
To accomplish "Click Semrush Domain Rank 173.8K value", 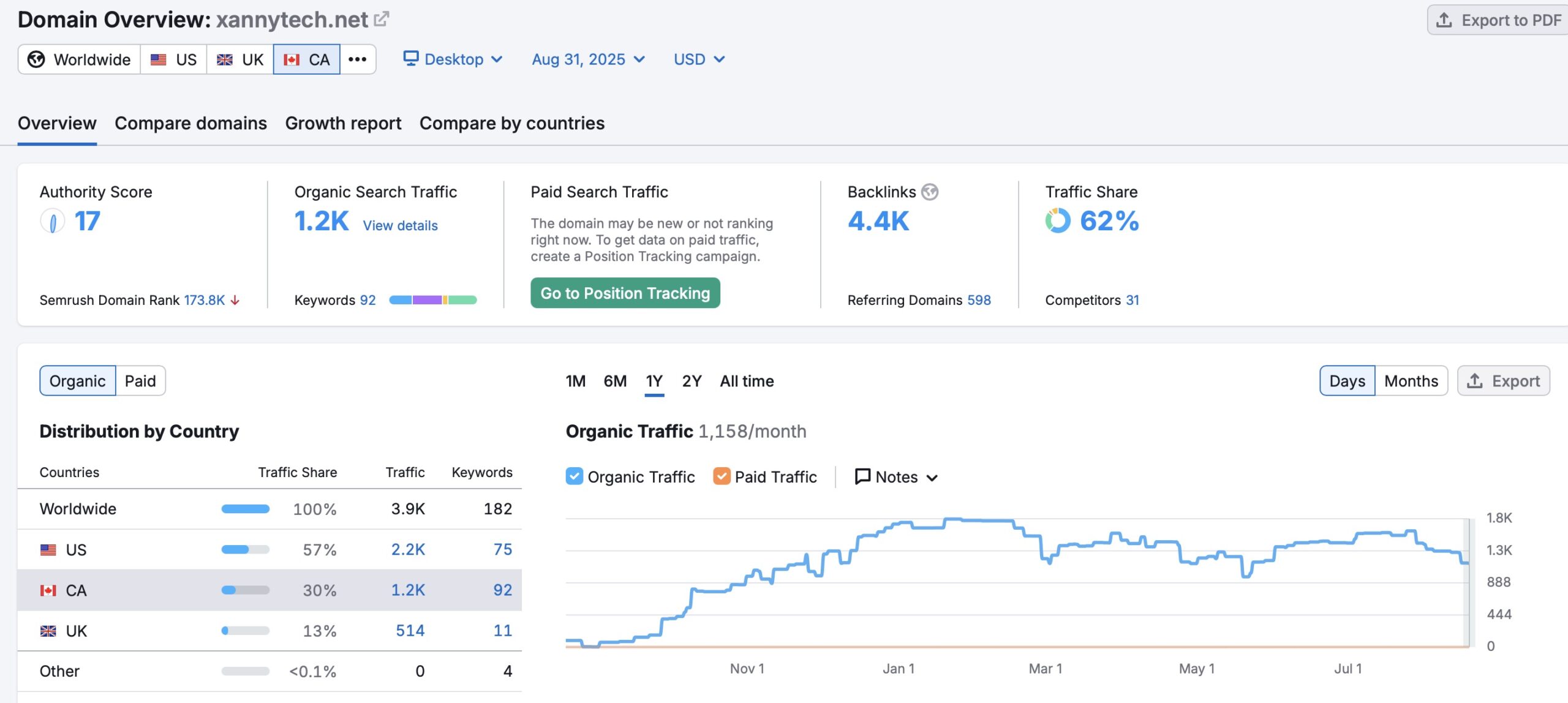I will tap(205, 300).
